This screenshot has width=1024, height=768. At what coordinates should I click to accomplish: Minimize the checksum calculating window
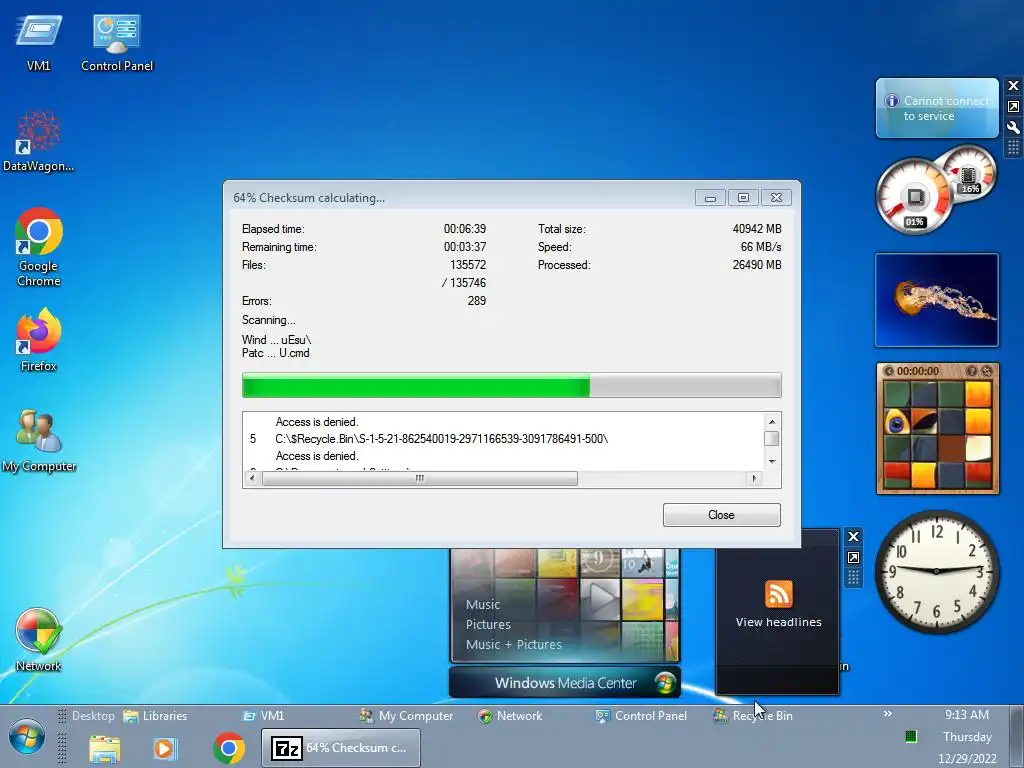(711, 197)
